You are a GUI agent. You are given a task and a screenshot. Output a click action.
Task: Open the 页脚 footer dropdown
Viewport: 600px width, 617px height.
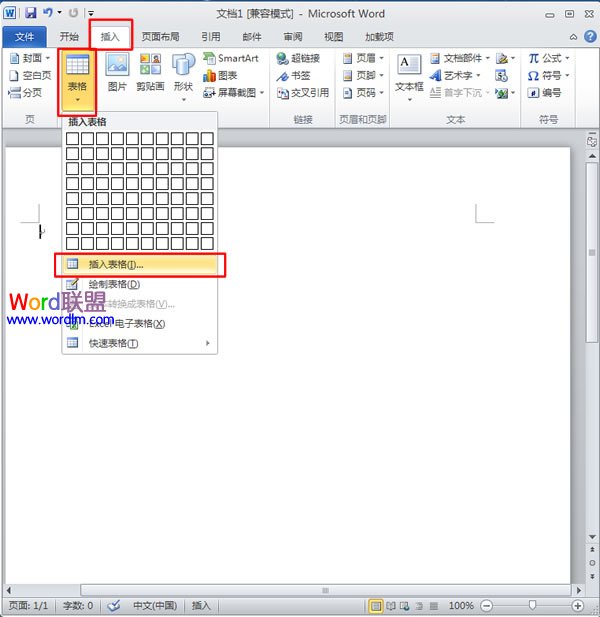pyautogui.click(x=363, y=76)
